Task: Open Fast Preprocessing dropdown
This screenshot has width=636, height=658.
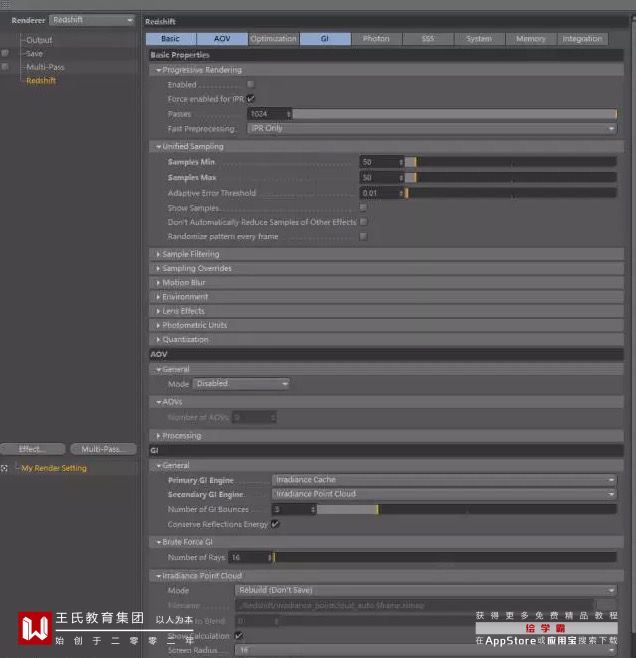Action: 432,128
